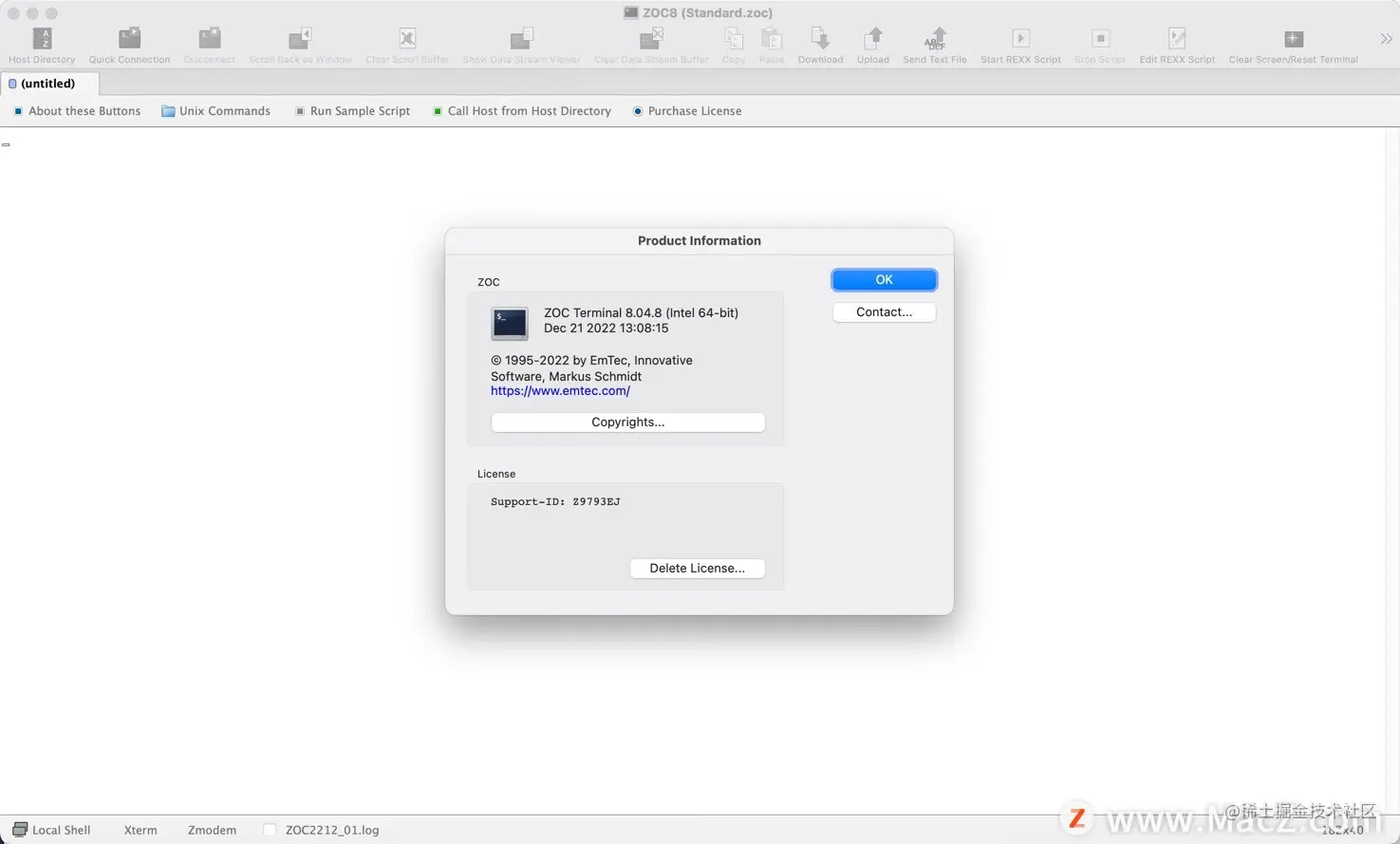Expand the toolbar overflow chevron
1400x844 pixels.
(1386, 39)
